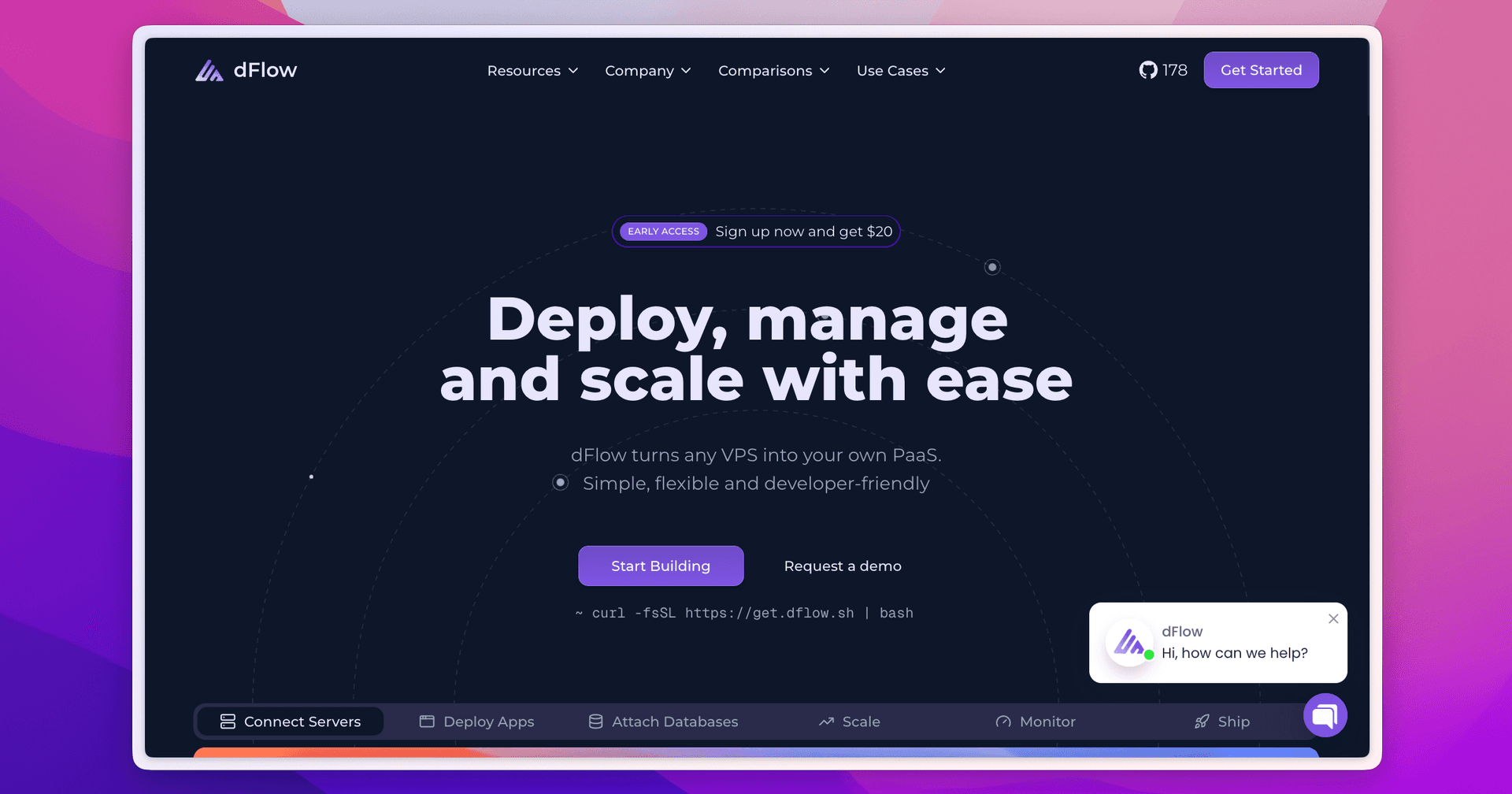Click the dFlow logo in the header

[245, 69]
